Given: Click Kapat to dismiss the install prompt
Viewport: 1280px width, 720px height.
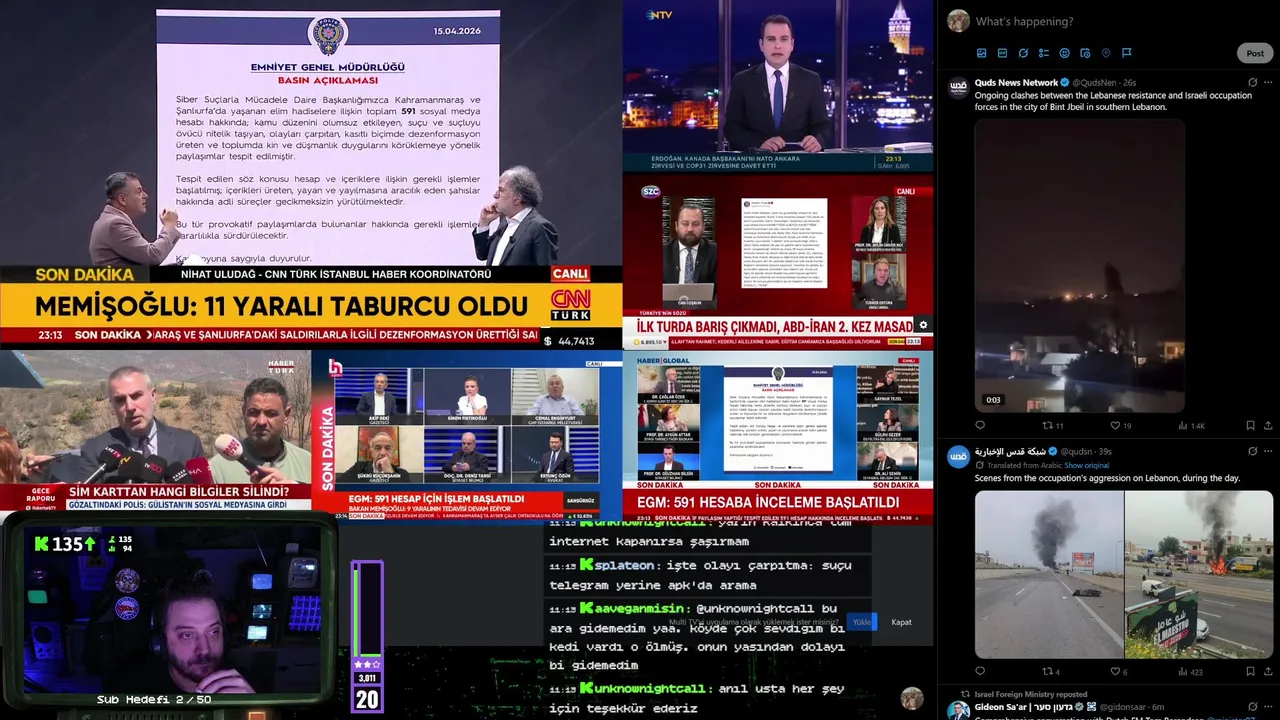Looking at the screenshot, I should click(901, 622).
